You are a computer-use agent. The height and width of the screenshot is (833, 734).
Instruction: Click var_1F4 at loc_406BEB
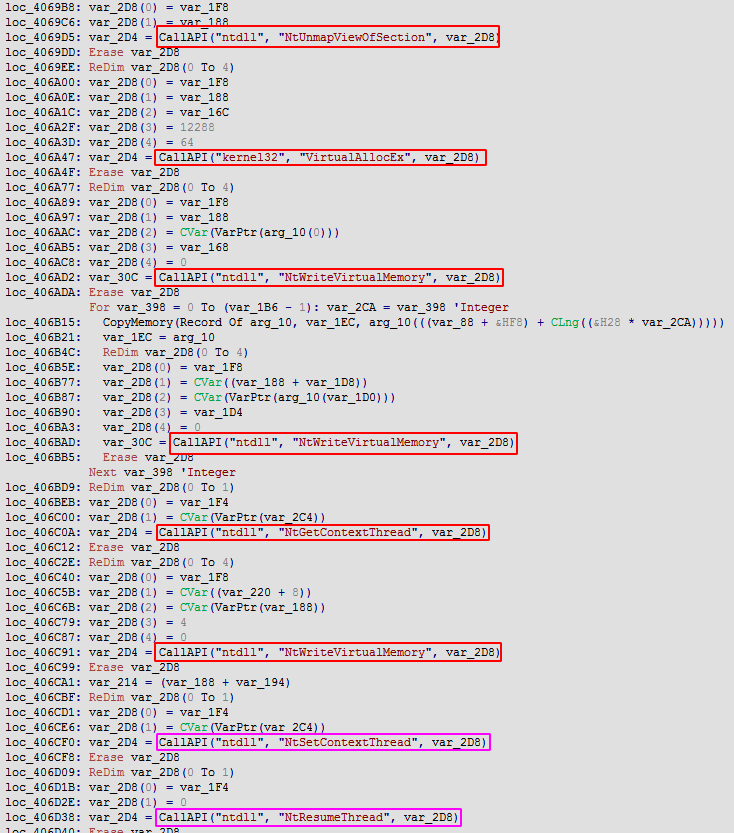[204, 502]
